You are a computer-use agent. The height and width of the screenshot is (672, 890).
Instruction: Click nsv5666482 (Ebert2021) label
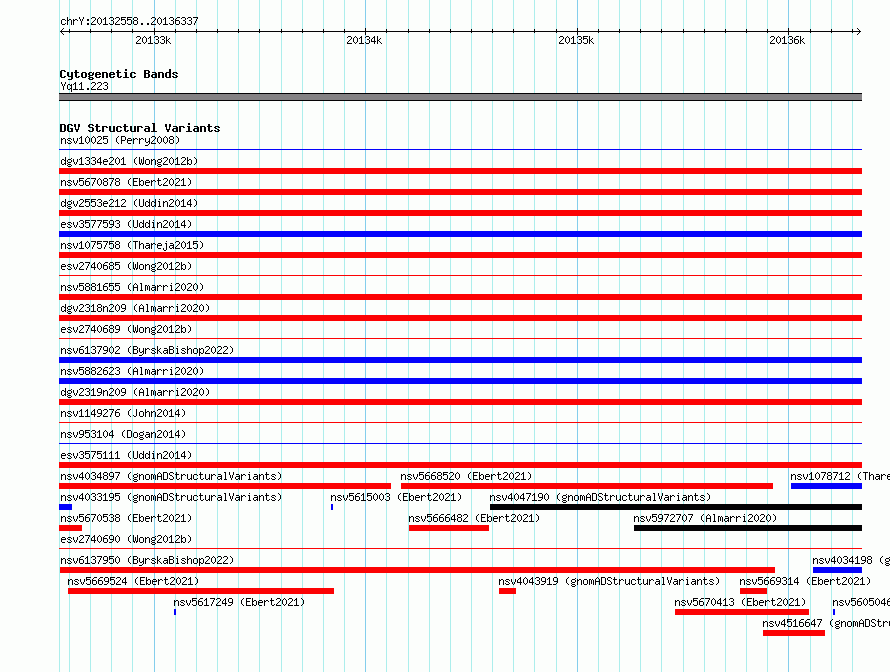[474, 518]
